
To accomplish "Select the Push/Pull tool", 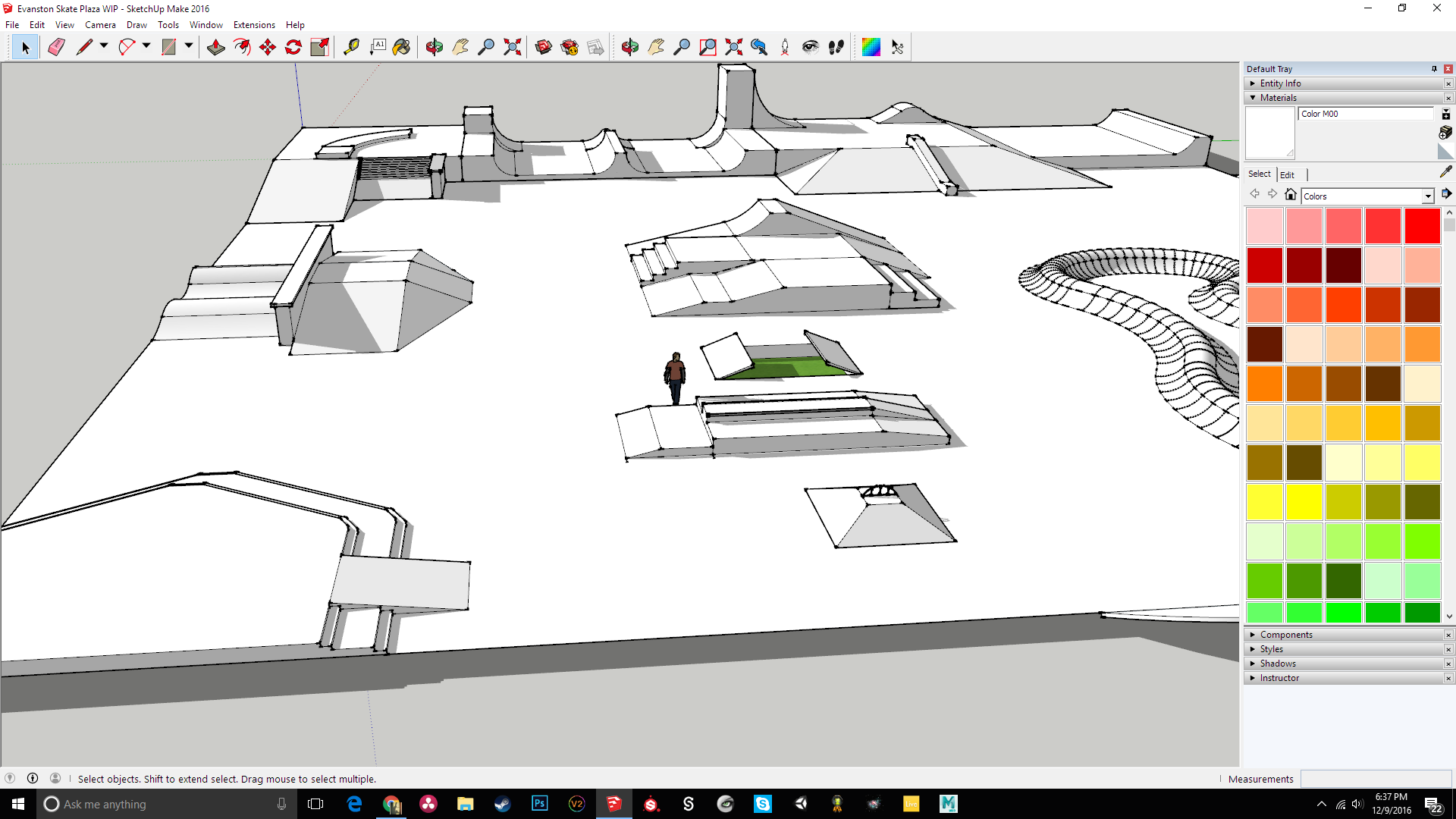I will [x=216, y=47].
